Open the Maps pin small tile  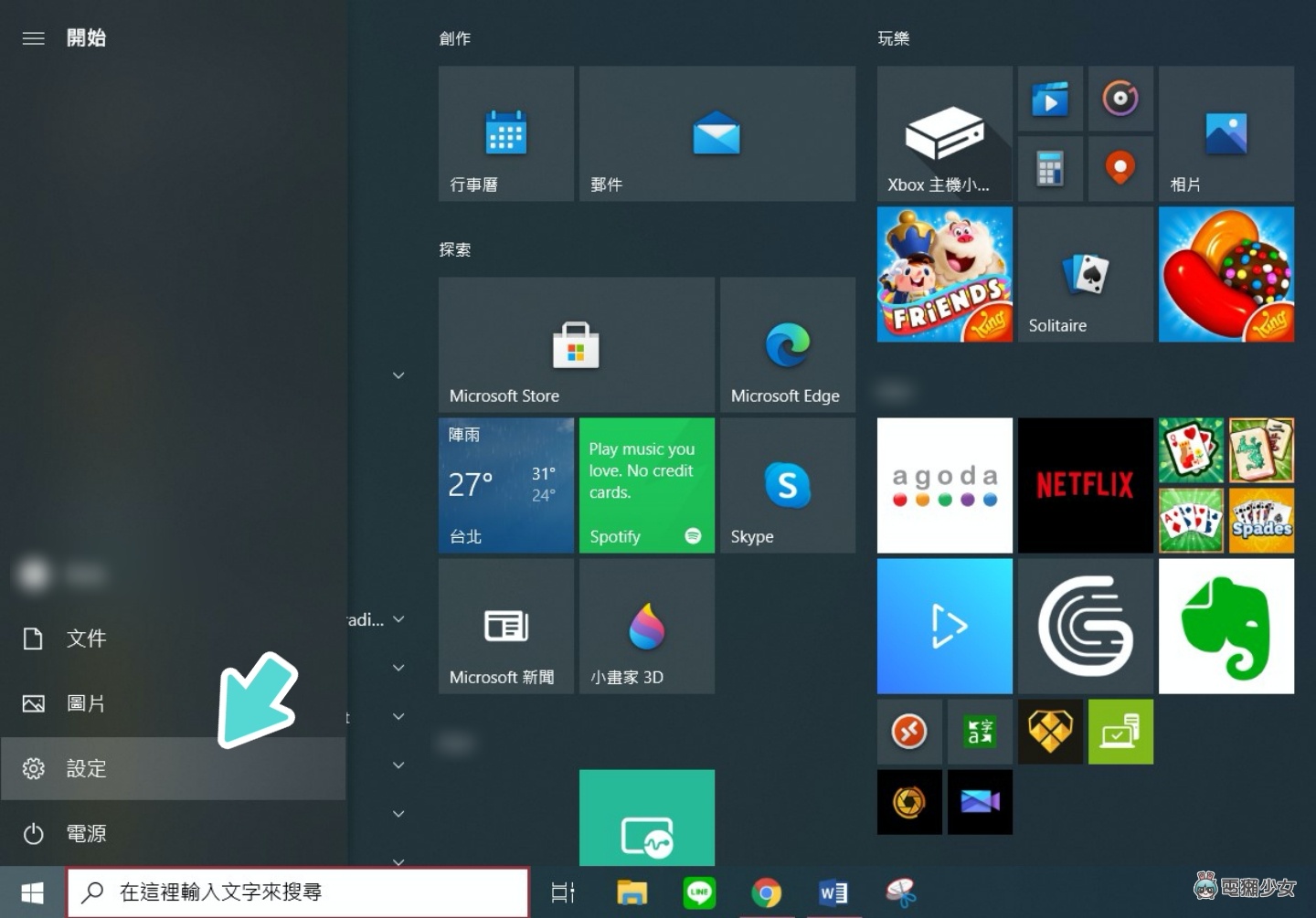[1120, 169]
